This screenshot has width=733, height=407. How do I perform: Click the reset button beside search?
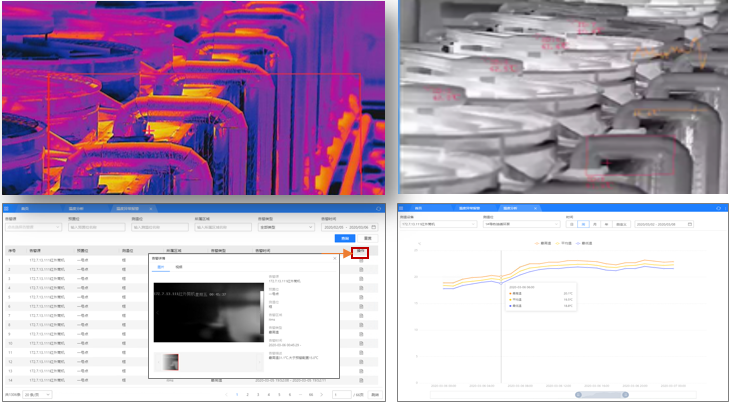pyautogui.click(x=367, y=238)
